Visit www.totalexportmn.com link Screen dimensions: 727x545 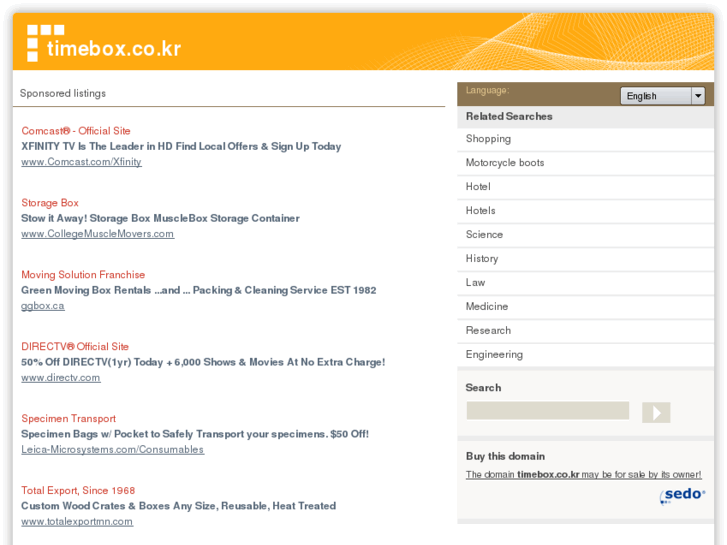tap(77, 521)
